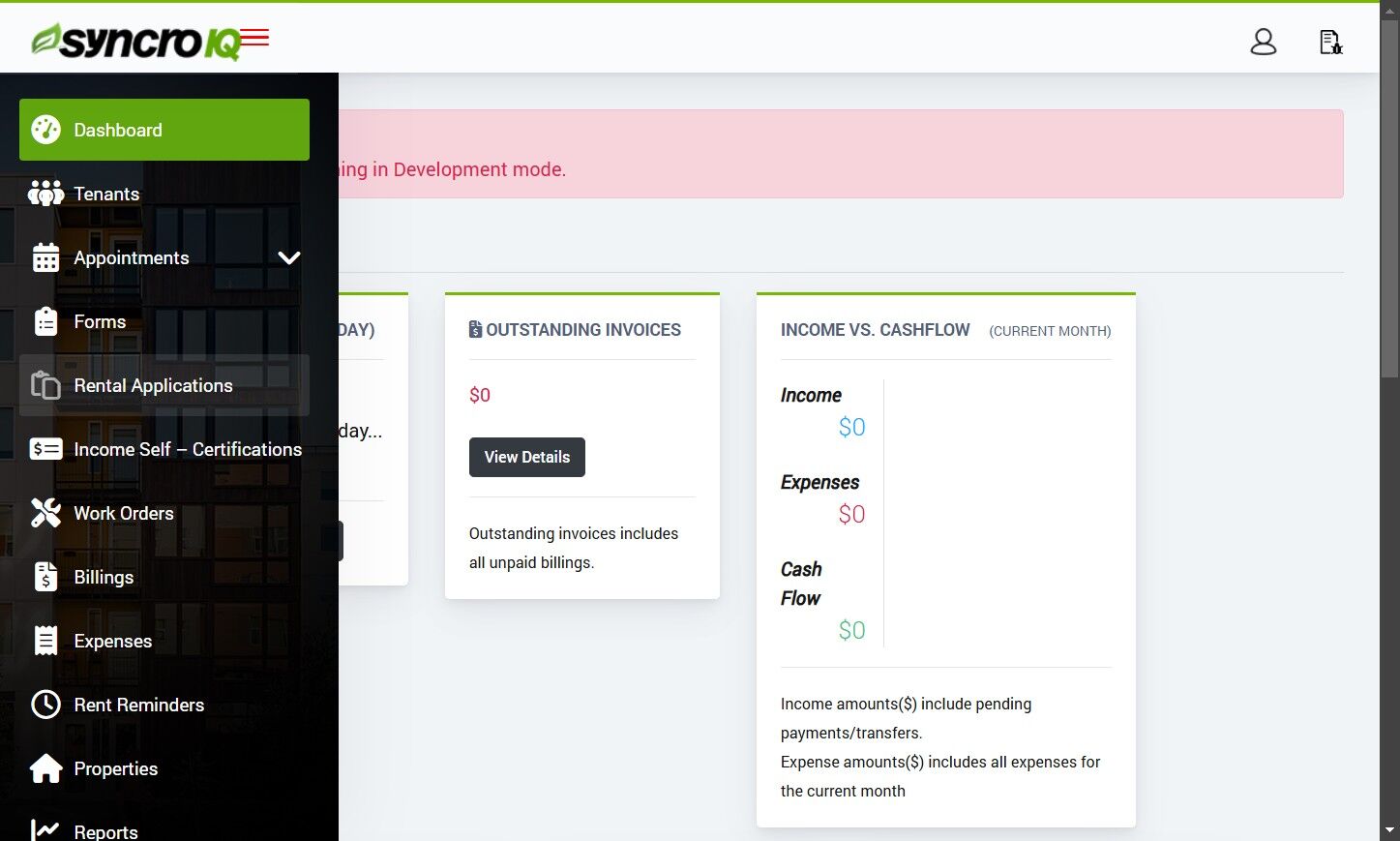Screen dimensions: 1400x841
Task: Click the Forms clipboard icon
Action: [45, 321]
